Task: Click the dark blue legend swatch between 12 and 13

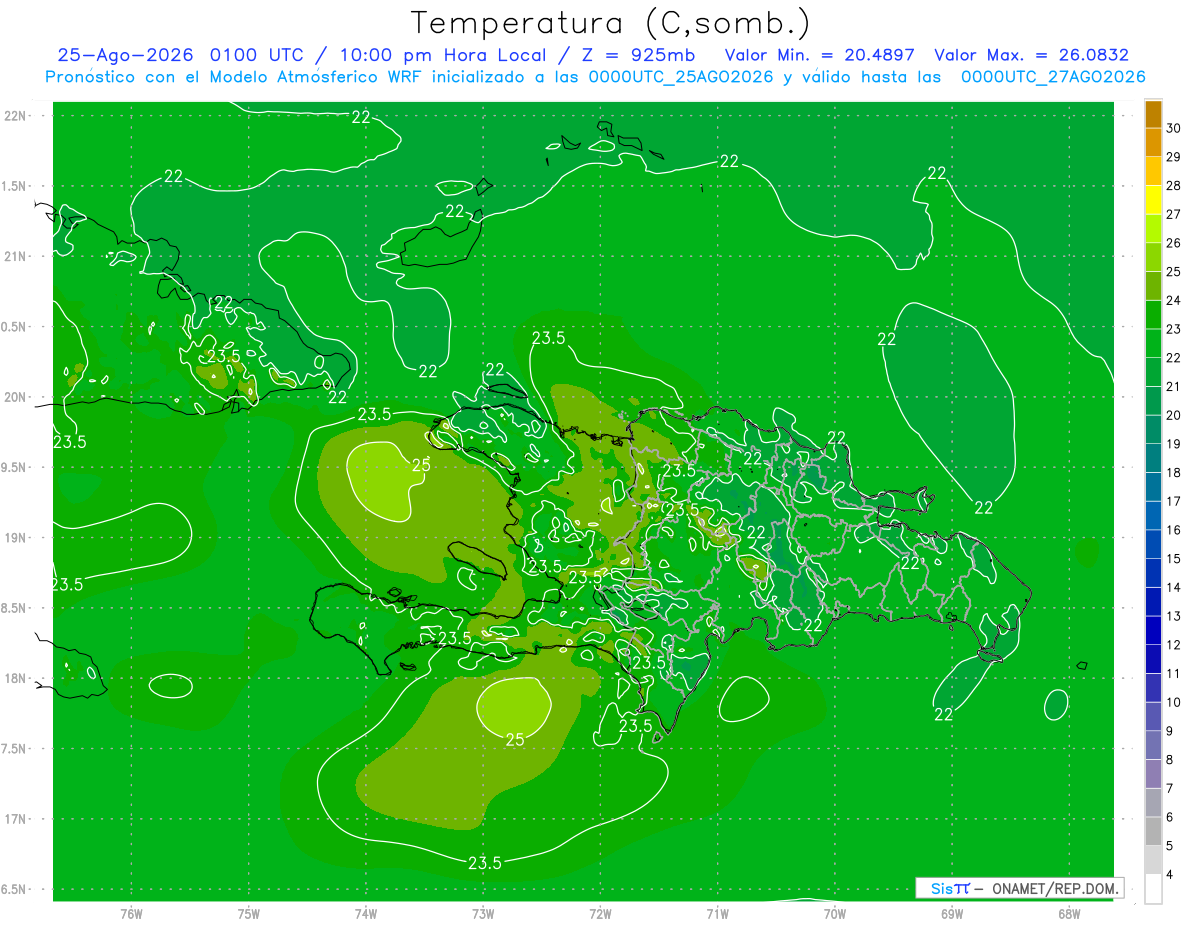Action: click(x=1153, y=630)
